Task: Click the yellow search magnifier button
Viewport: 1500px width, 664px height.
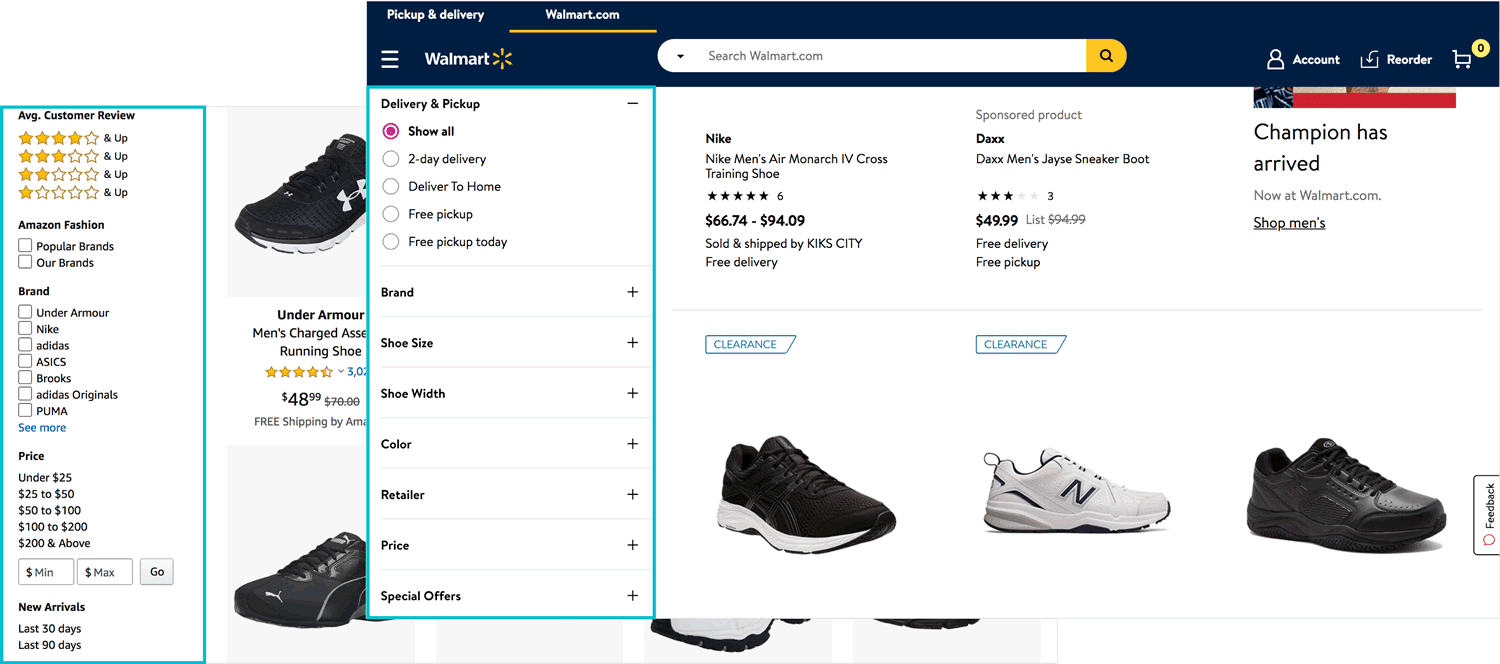Action: [x=1106, y=56]
